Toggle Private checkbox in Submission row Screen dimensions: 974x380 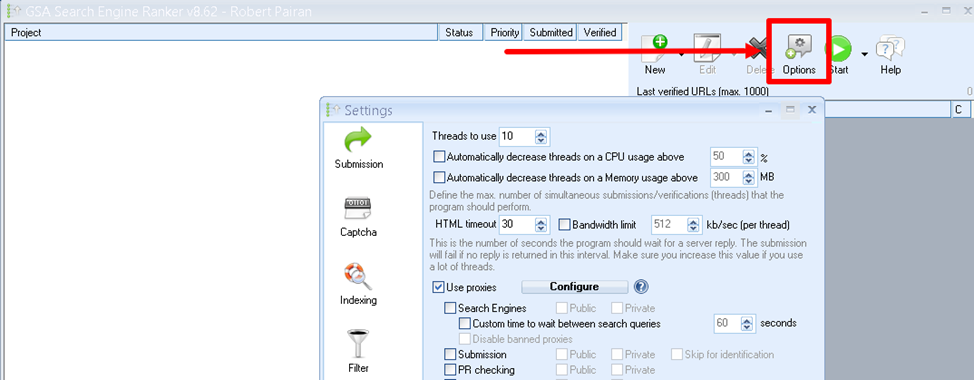[616, 355]
